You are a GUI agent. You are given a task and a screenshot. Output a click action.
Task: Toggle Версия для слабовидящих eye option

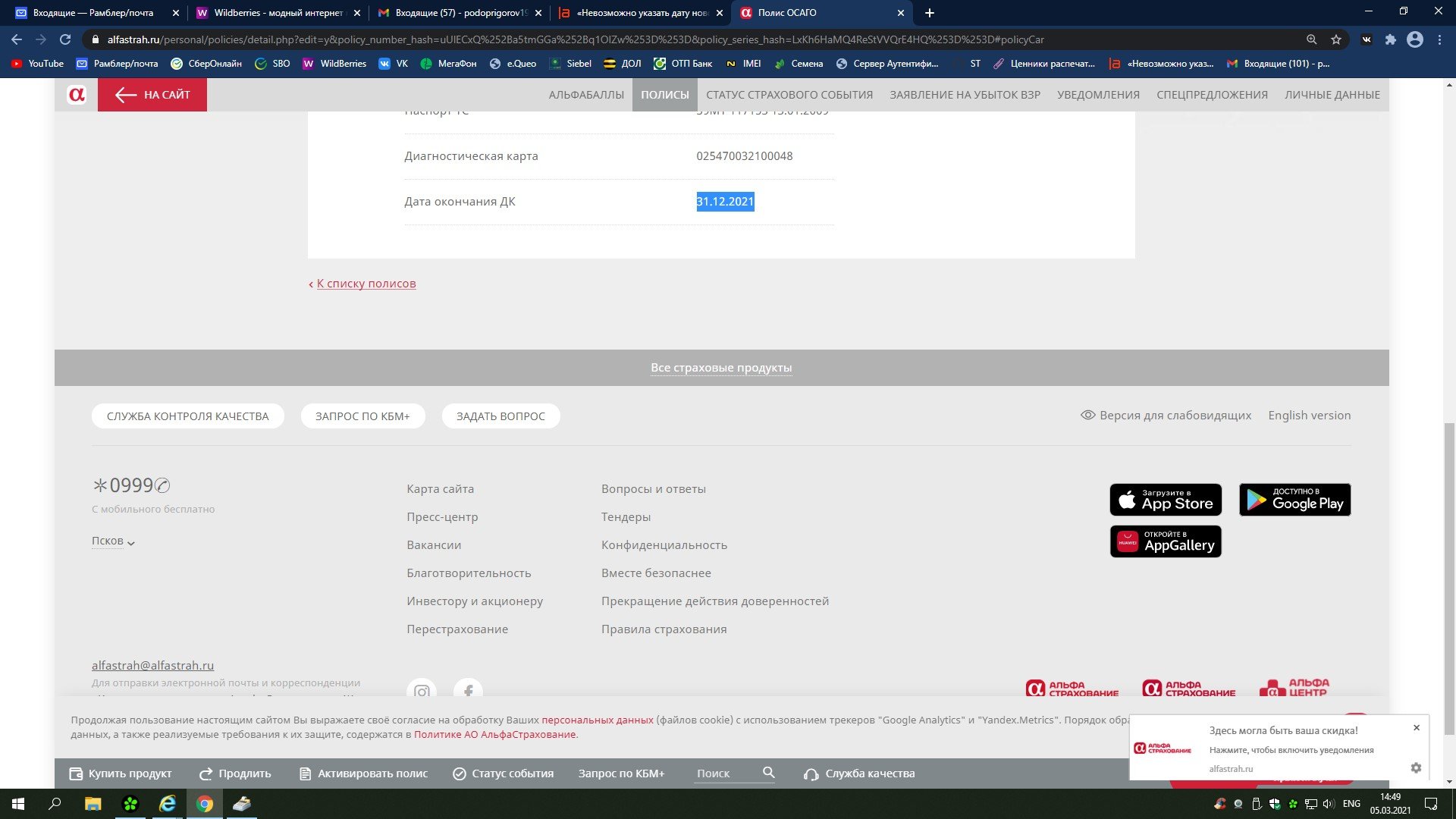(1166, 416)
